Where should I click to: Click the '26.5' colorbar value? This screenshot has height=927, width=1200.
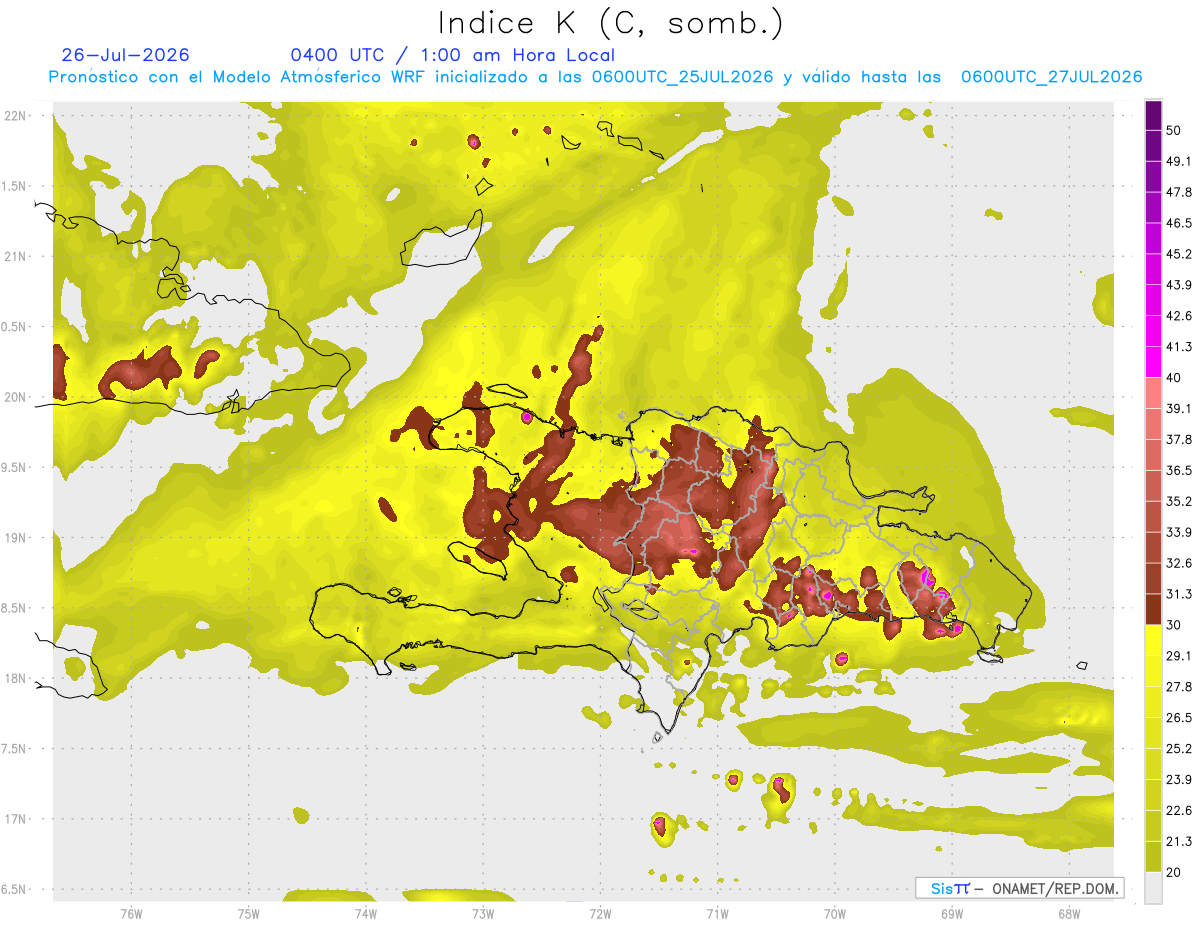coord(1180,718)
